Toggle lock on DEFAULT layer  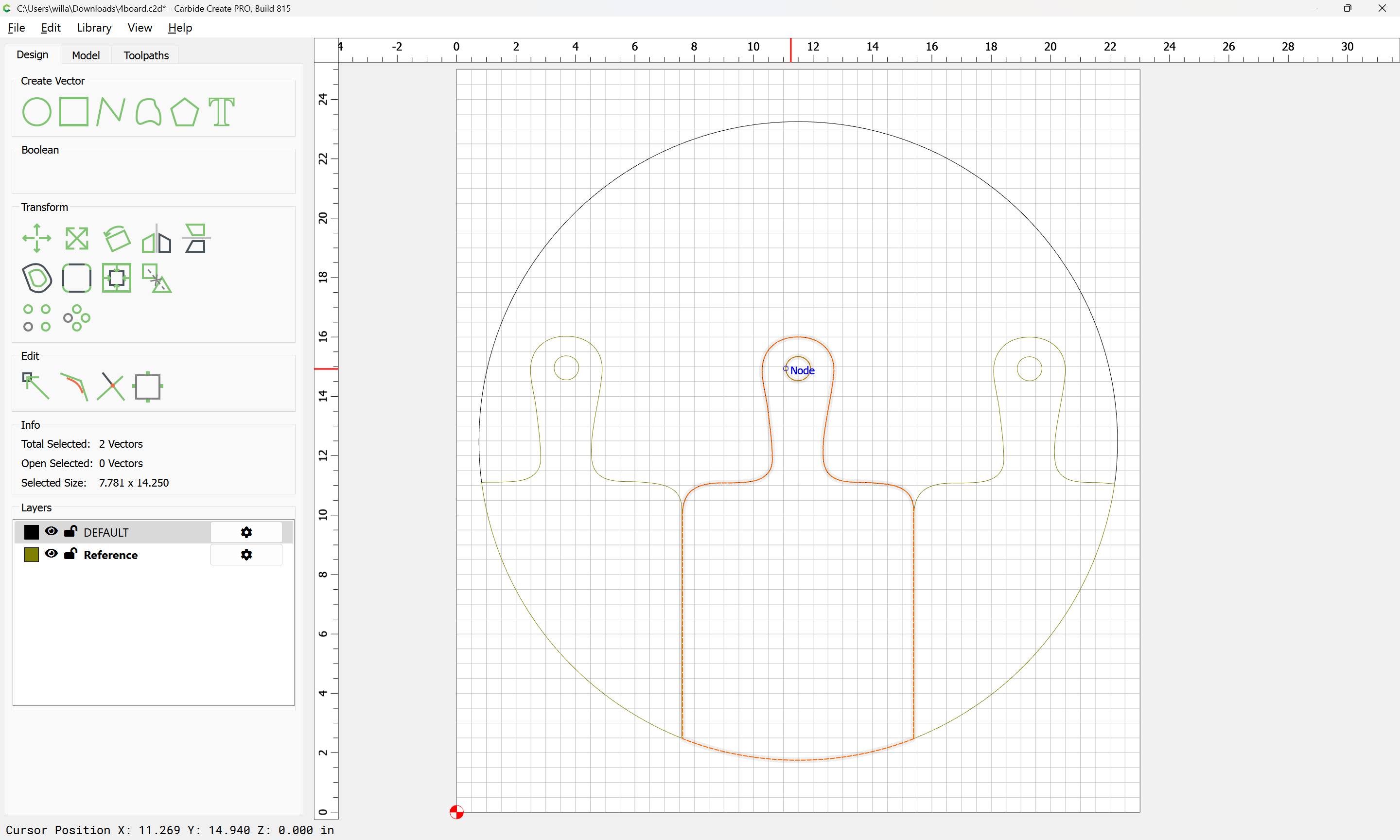71,531
